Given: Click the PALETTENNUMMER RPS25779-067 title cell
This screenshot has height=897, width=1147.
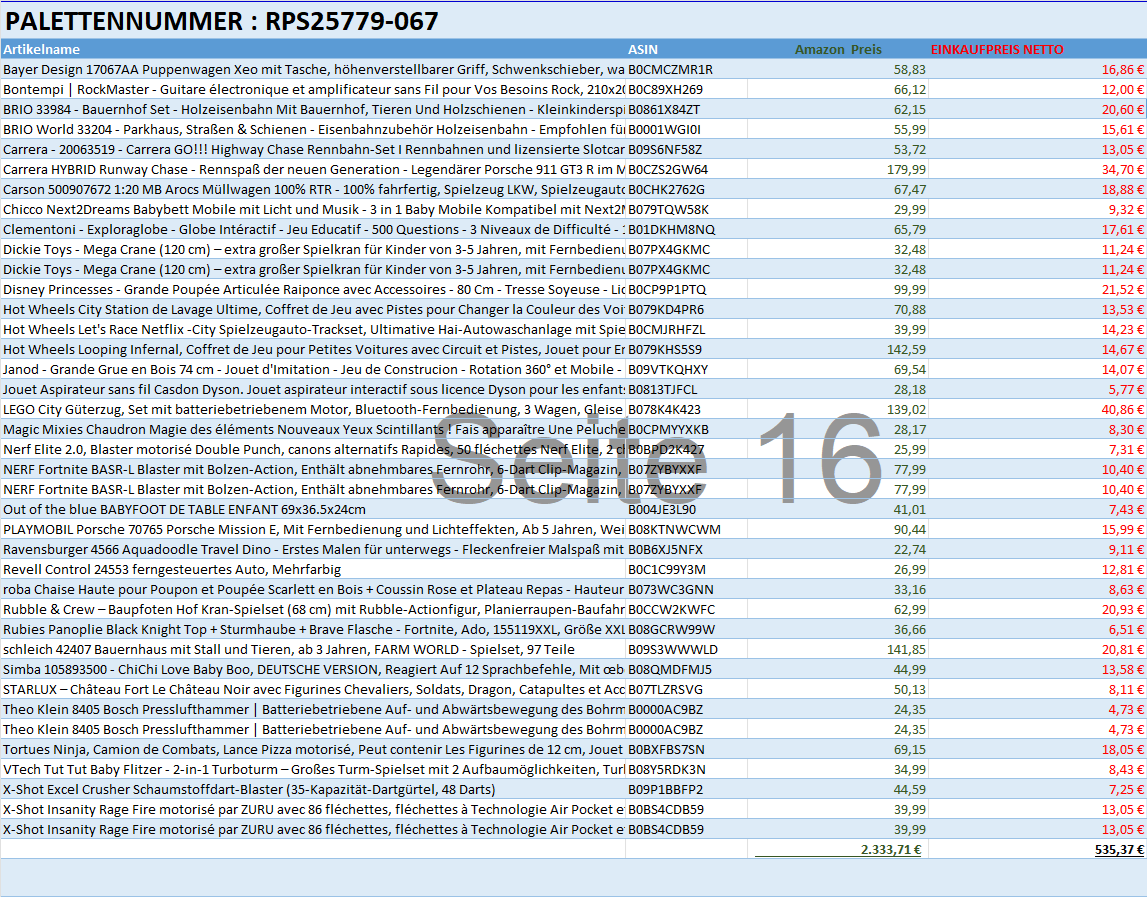Looking at the screenshot, I should (222, 21).
